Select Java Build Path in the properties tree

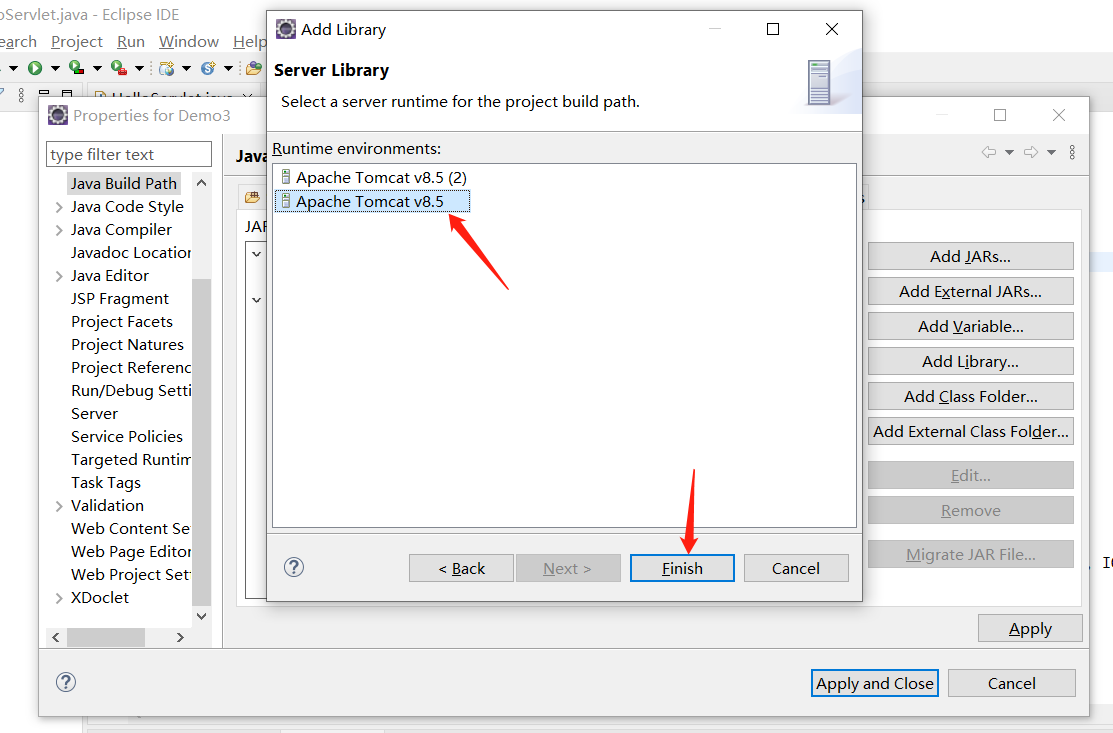coord(124,184)
